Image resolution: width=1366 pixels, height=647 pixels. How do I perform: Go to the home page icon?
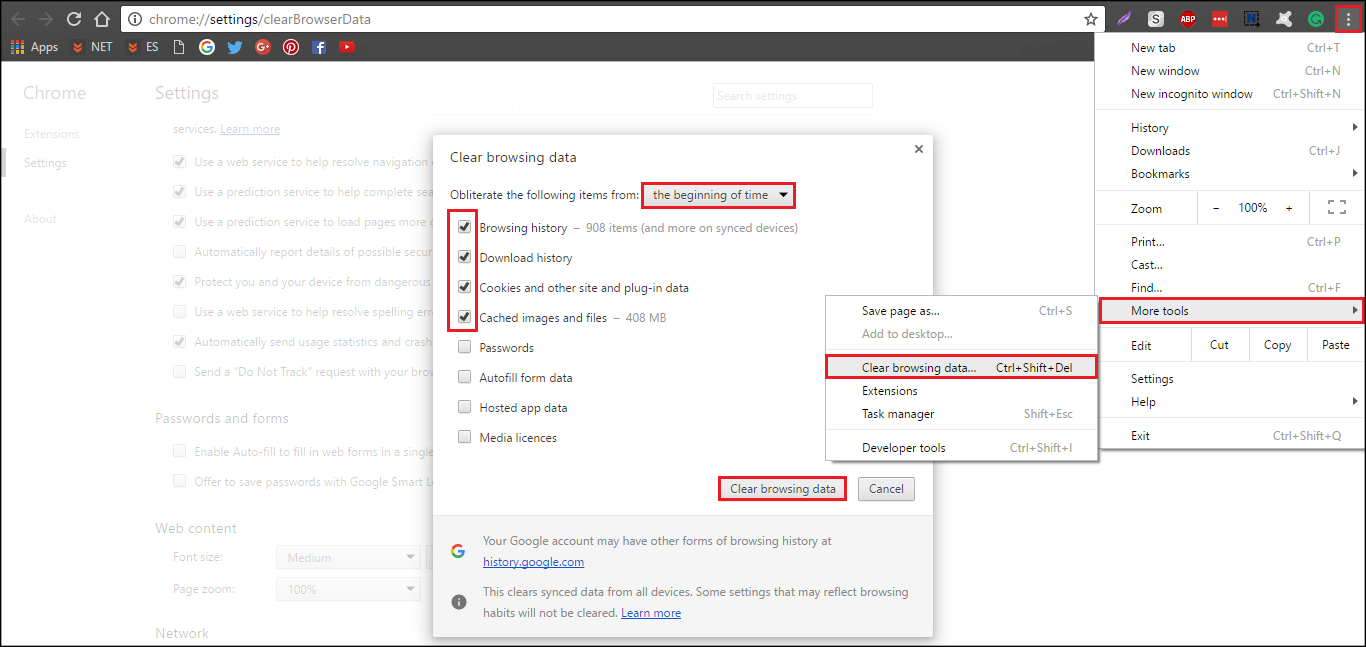[x=102, y=18]
